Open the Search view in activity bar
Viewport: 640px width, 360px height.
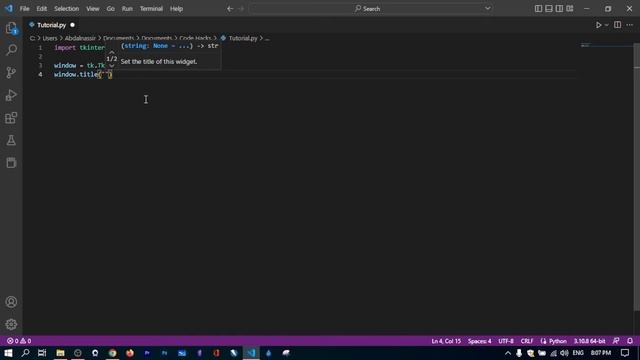coord(11,50)
